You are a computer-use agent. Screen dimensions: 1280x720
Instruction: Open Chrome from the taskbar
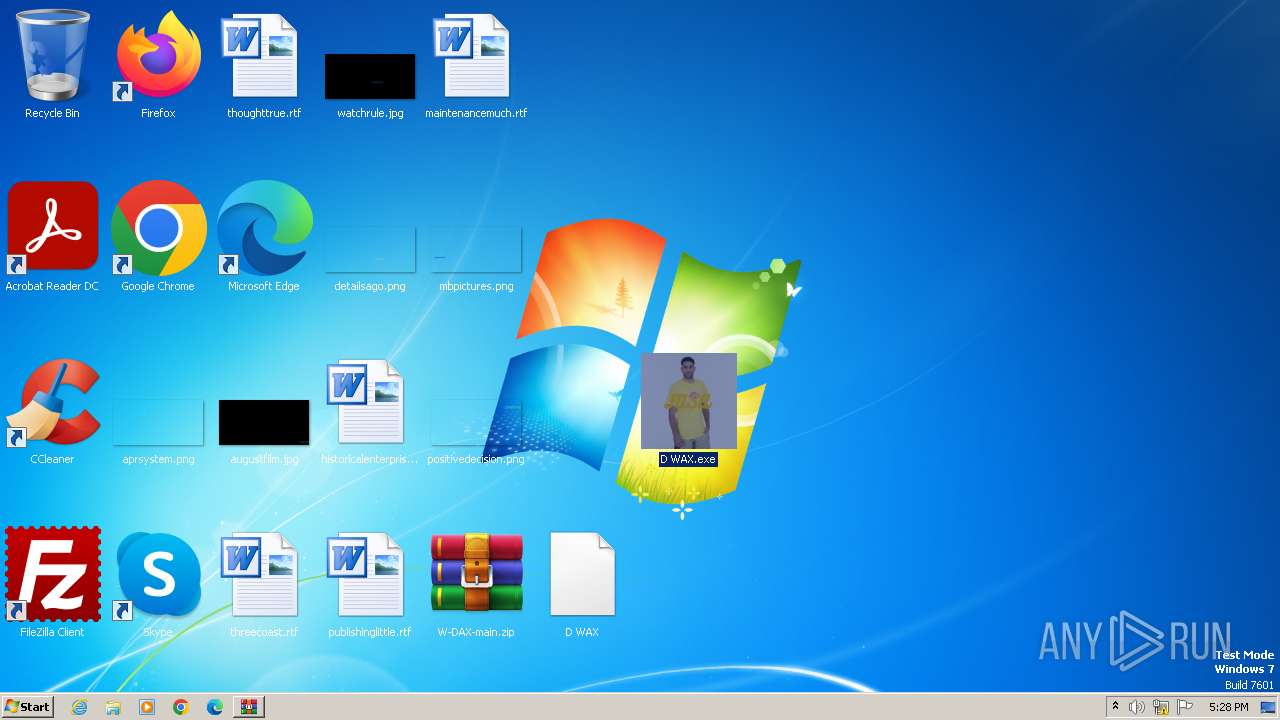[181, 707]
